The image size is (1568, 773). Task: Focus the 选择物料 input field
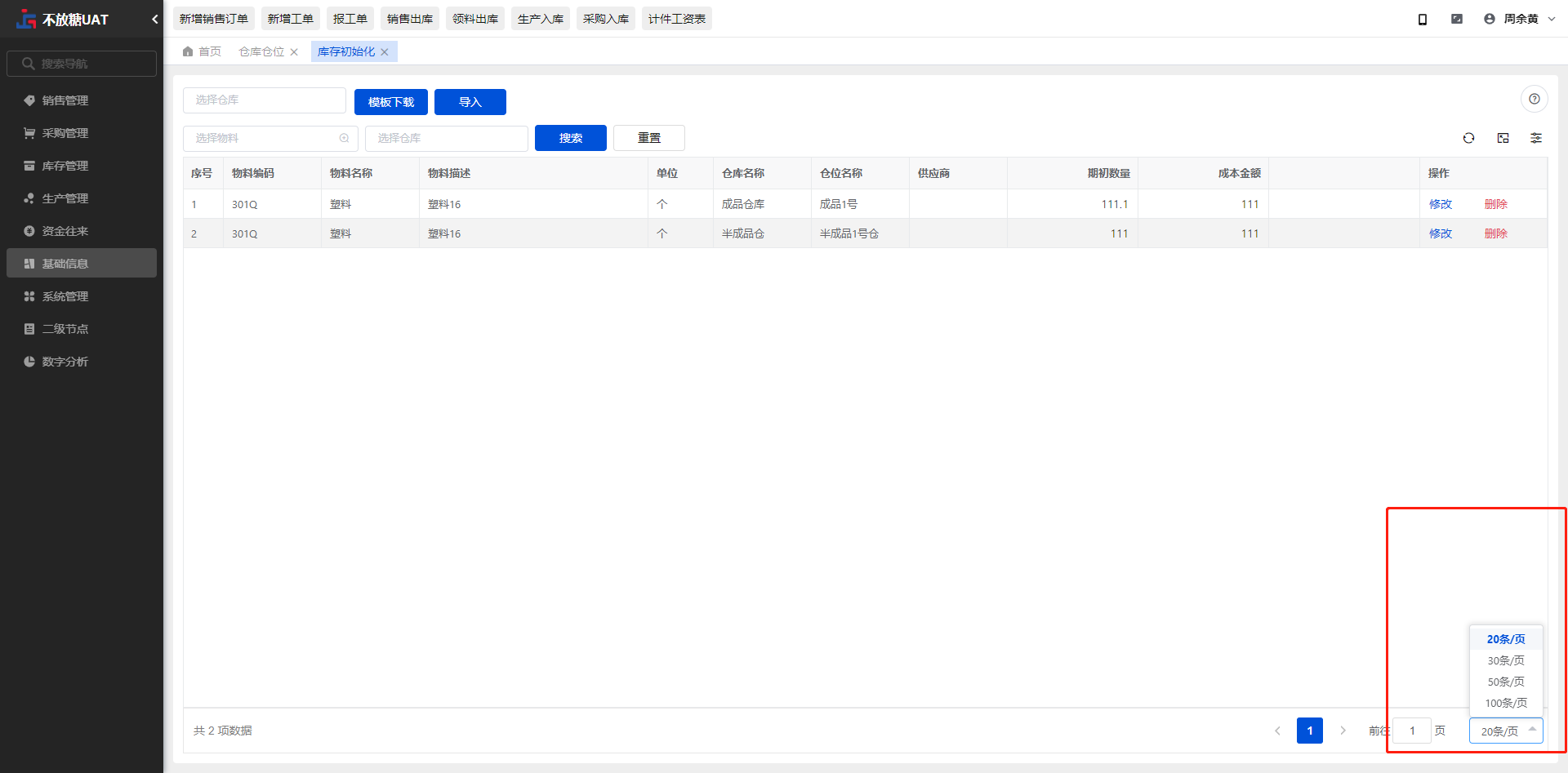[270, 138]
